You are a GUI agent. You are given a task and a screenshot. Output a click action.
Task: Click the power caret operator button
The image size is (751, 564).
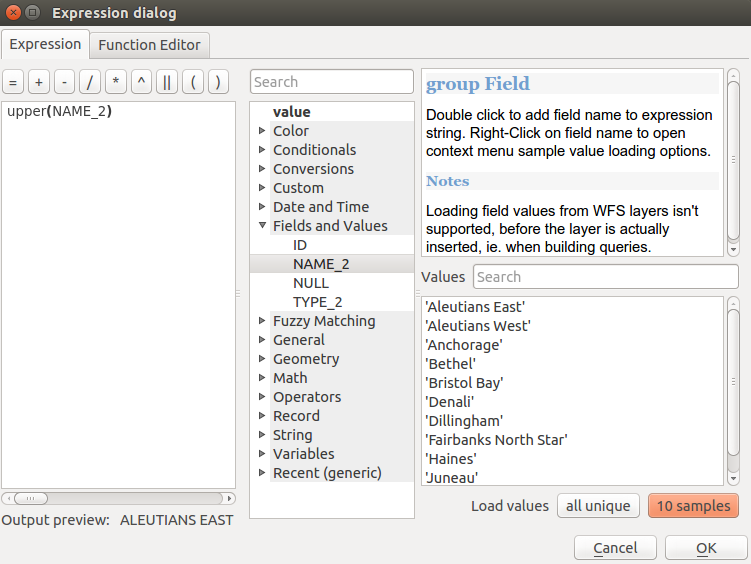tap(141, 82)
